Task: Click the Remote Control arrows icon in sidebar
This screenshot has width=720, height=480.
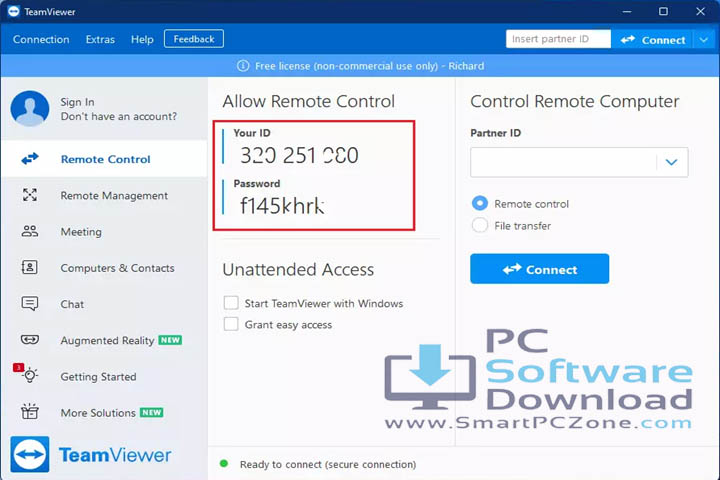Action: pyautogui.click(x=30, y=159)
